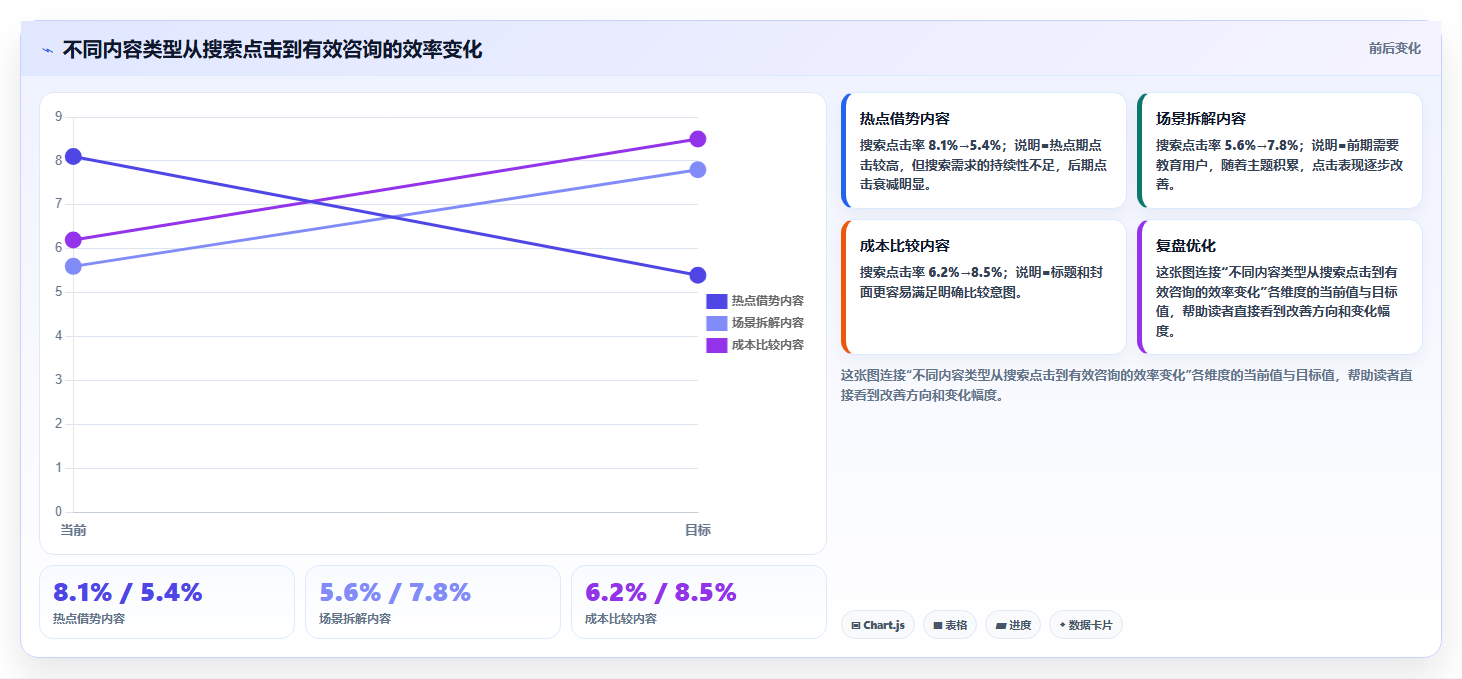The image size is (1462, 679).
Task: Open the 8.1% / 5.4% stat card
Action: (167, 602)
